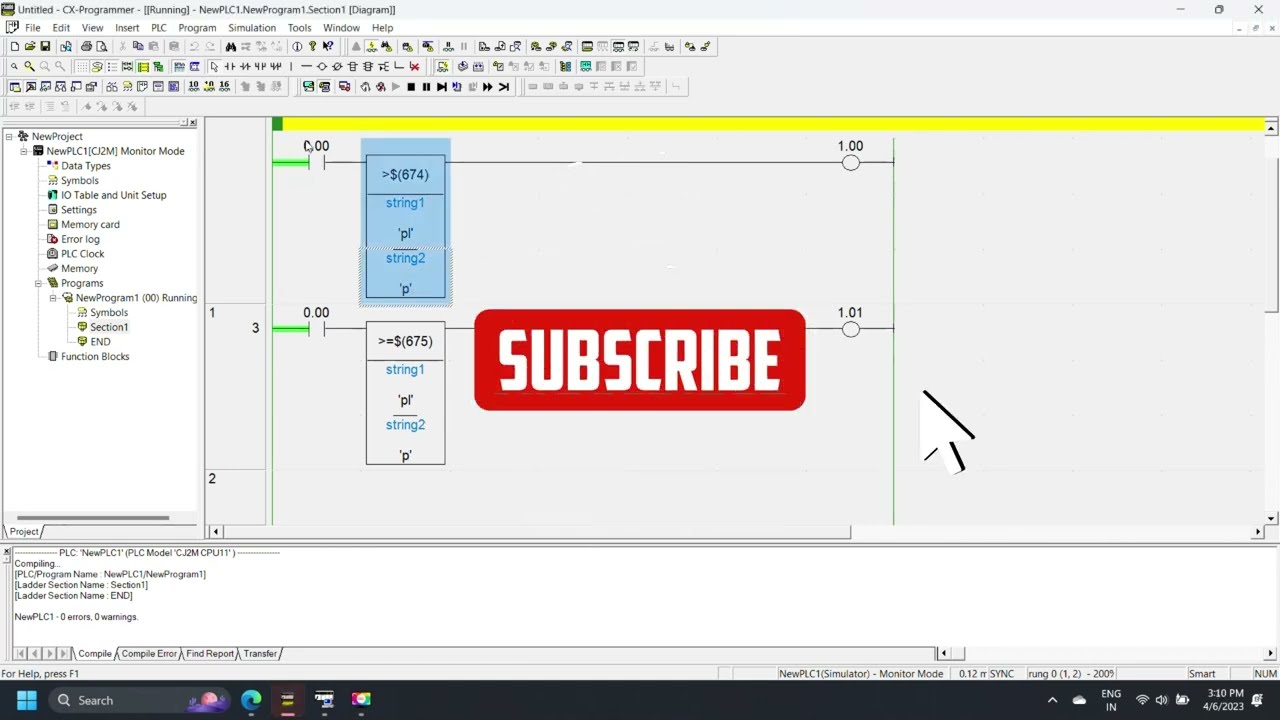1280x720 pixels.
Task: Switch to the Transfer tab
Action: pyautogui.click(x=260, y=653)
